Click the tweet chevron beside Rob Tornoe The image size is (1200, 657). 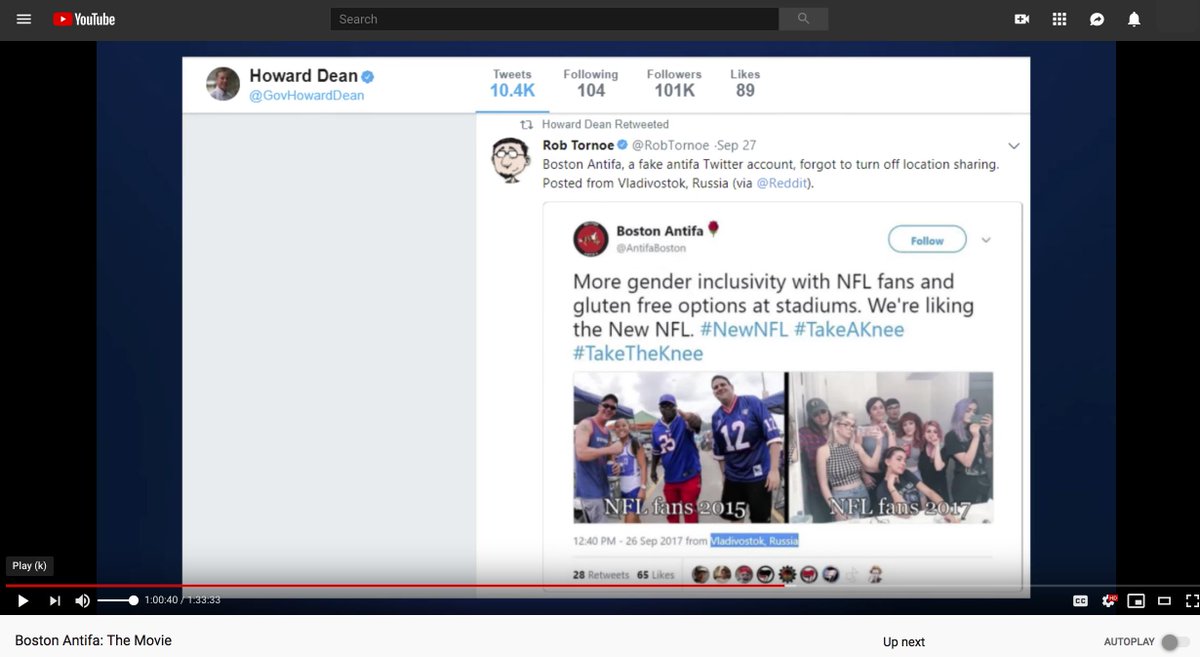click(1014, 146)
